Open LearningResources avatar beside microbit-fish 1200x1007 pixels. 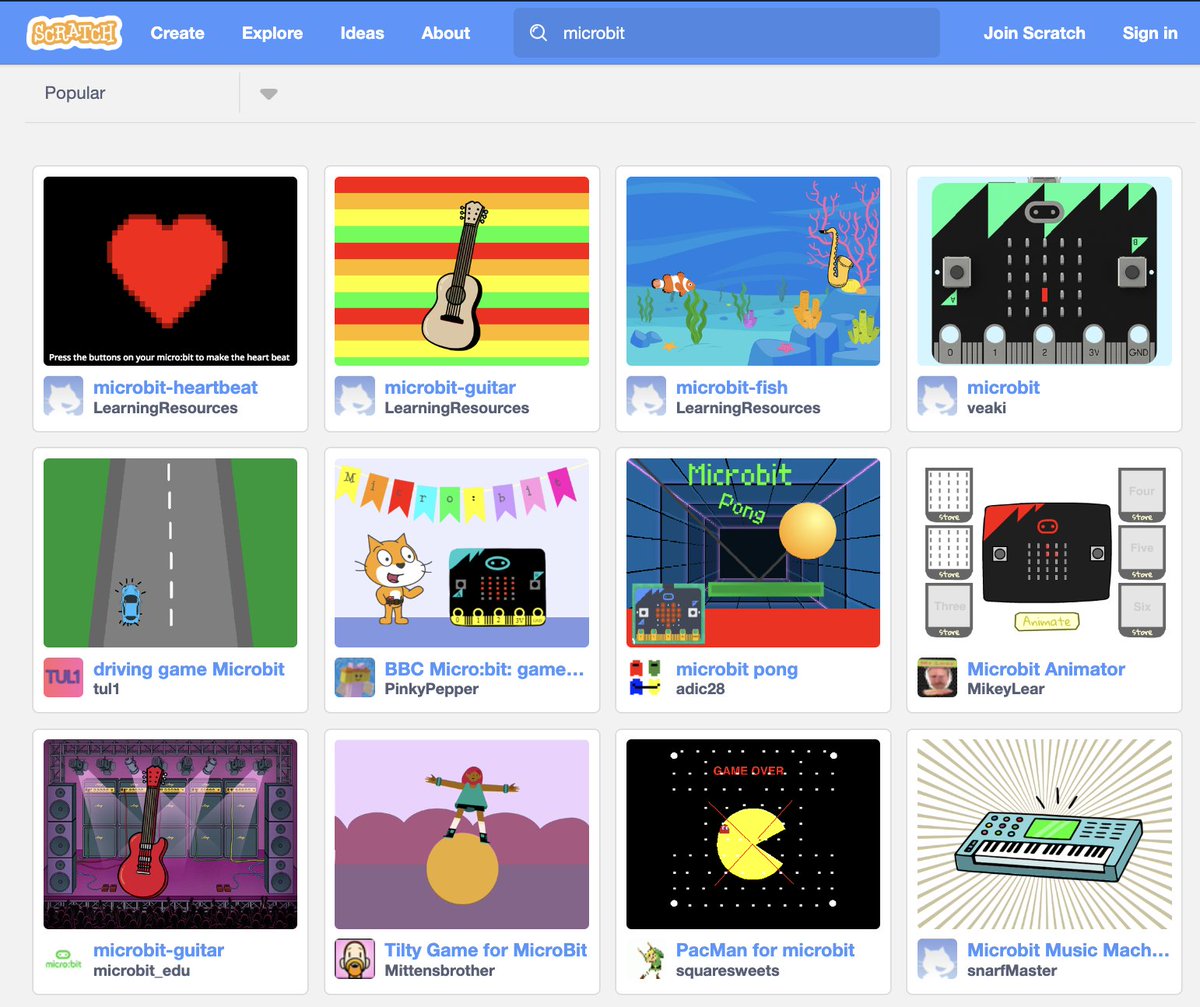tap(646, 396)
